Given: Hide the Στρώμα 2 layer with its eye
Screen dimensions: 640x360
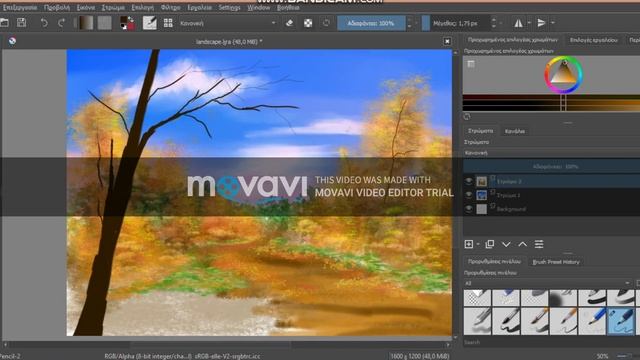Looking at the screenshot, I should tap(468, 195).
